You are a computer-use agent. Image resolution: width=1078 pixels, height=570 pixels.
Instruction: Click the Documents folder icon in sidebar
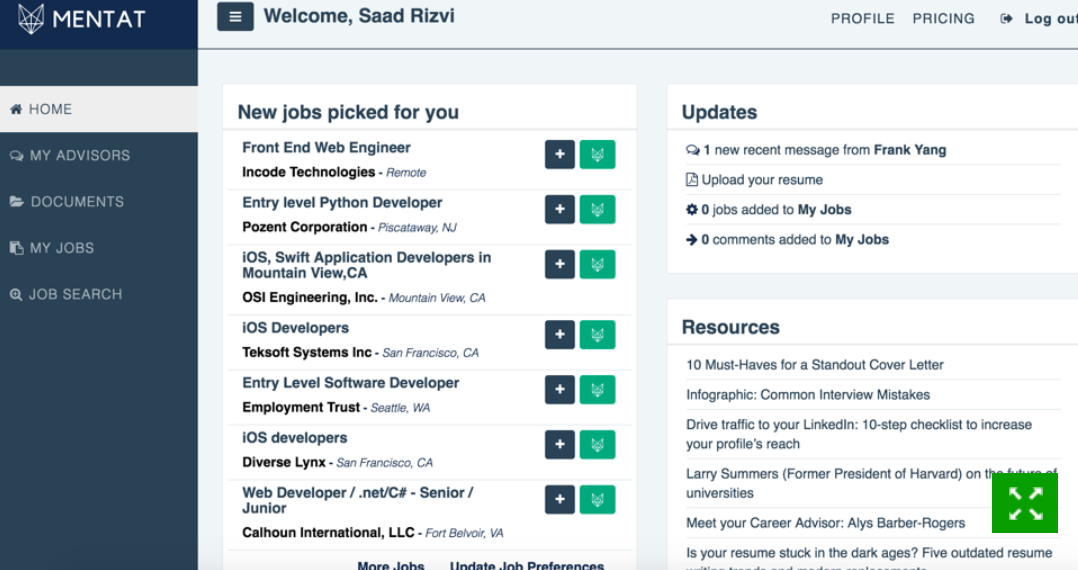pyautogui.click(x=16, y=201)
